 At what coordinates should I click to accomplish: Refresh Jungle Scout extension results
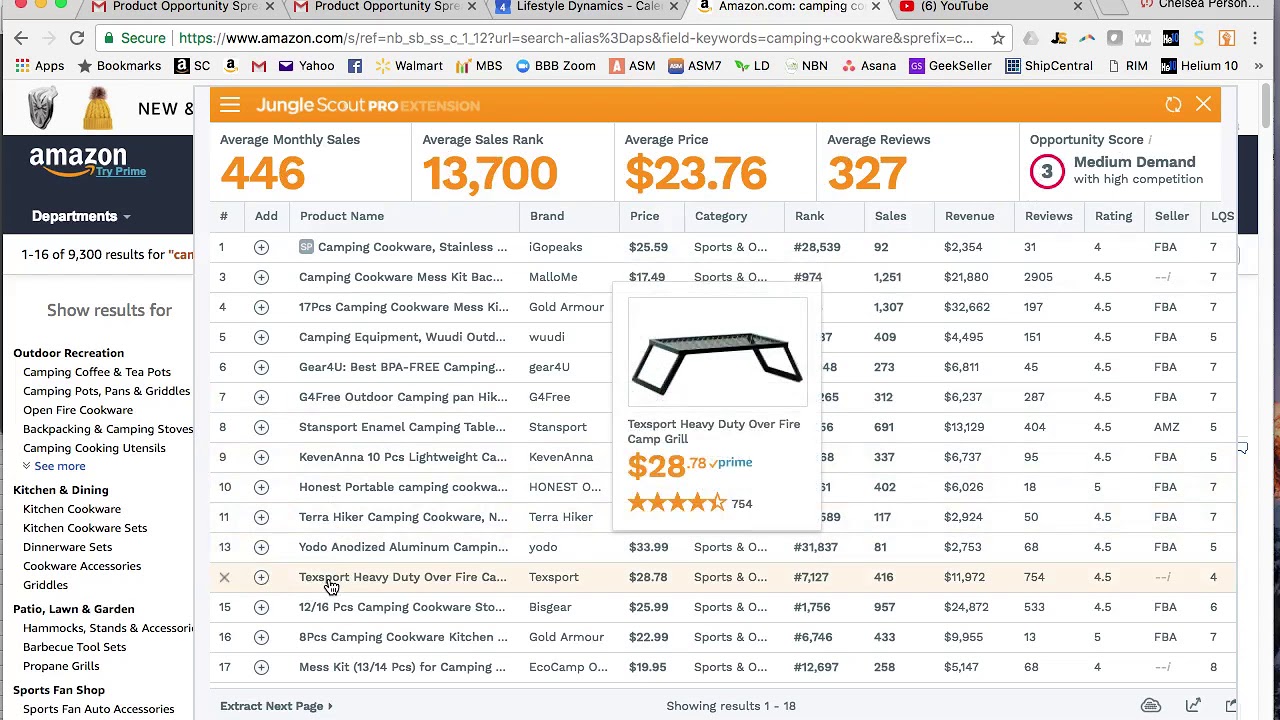pyautogui.click(x=1173, y=105)
